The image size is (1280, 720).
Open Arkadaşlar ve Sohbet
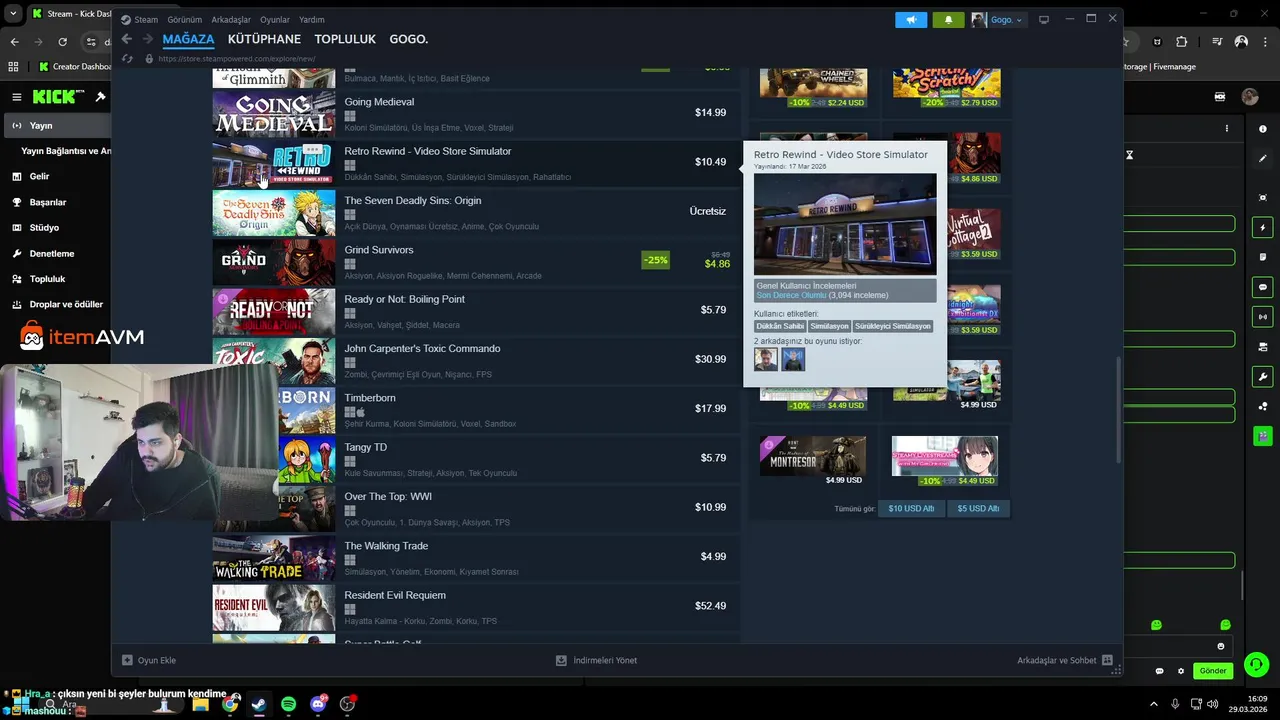coord(1065,661)
